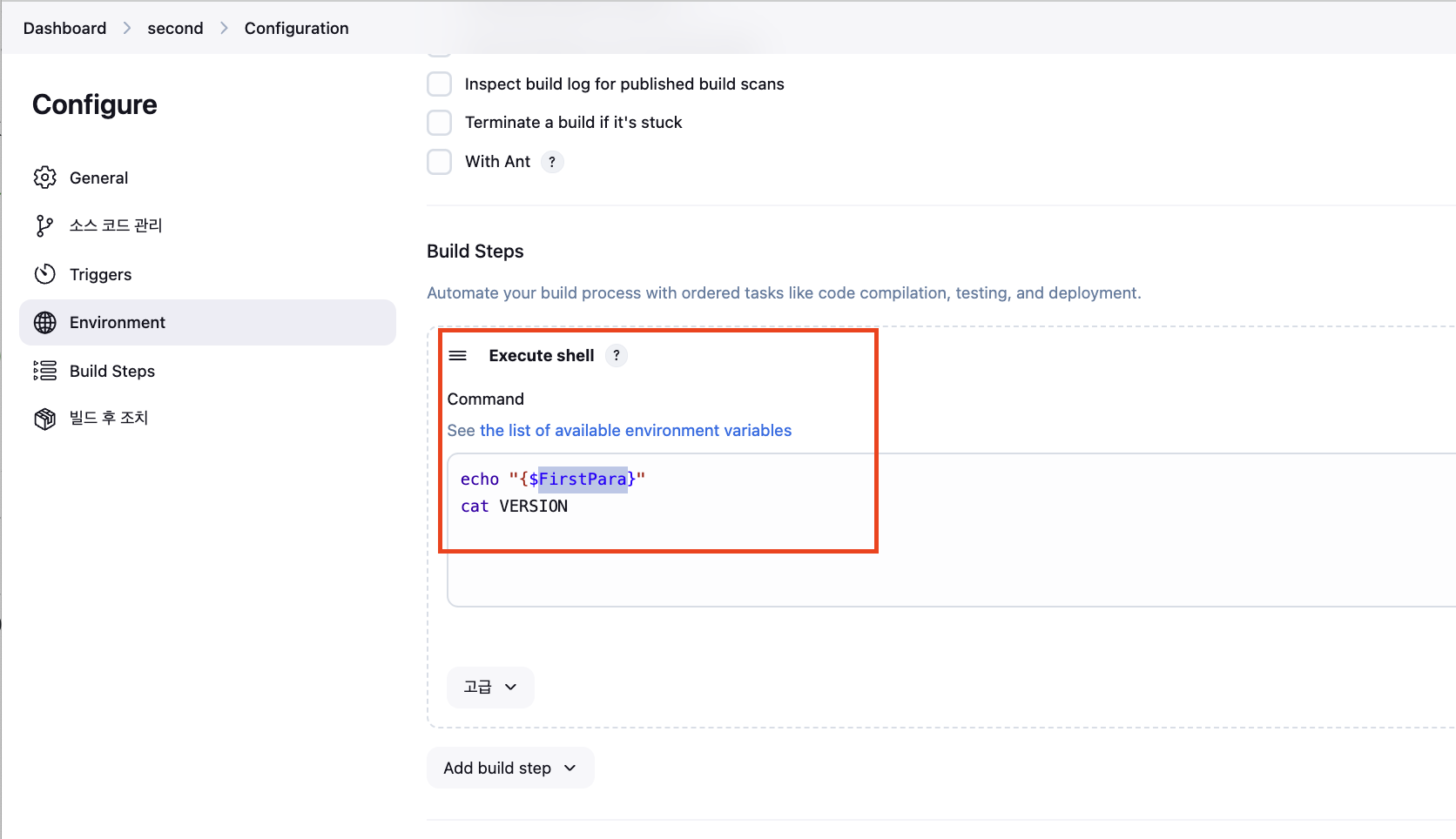Viewport: 1456px width, 839px height.
Task: Open the second job breadcrumb
Action: coord(175,29)
